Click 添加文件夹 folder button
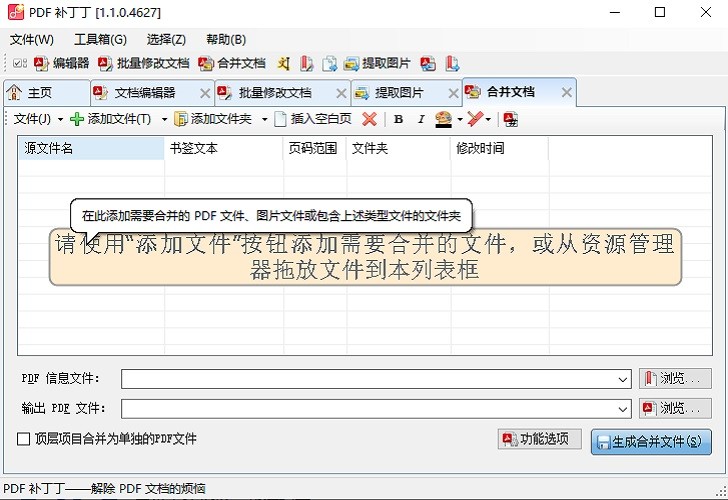The image size is (728, 500). point(213,119)
